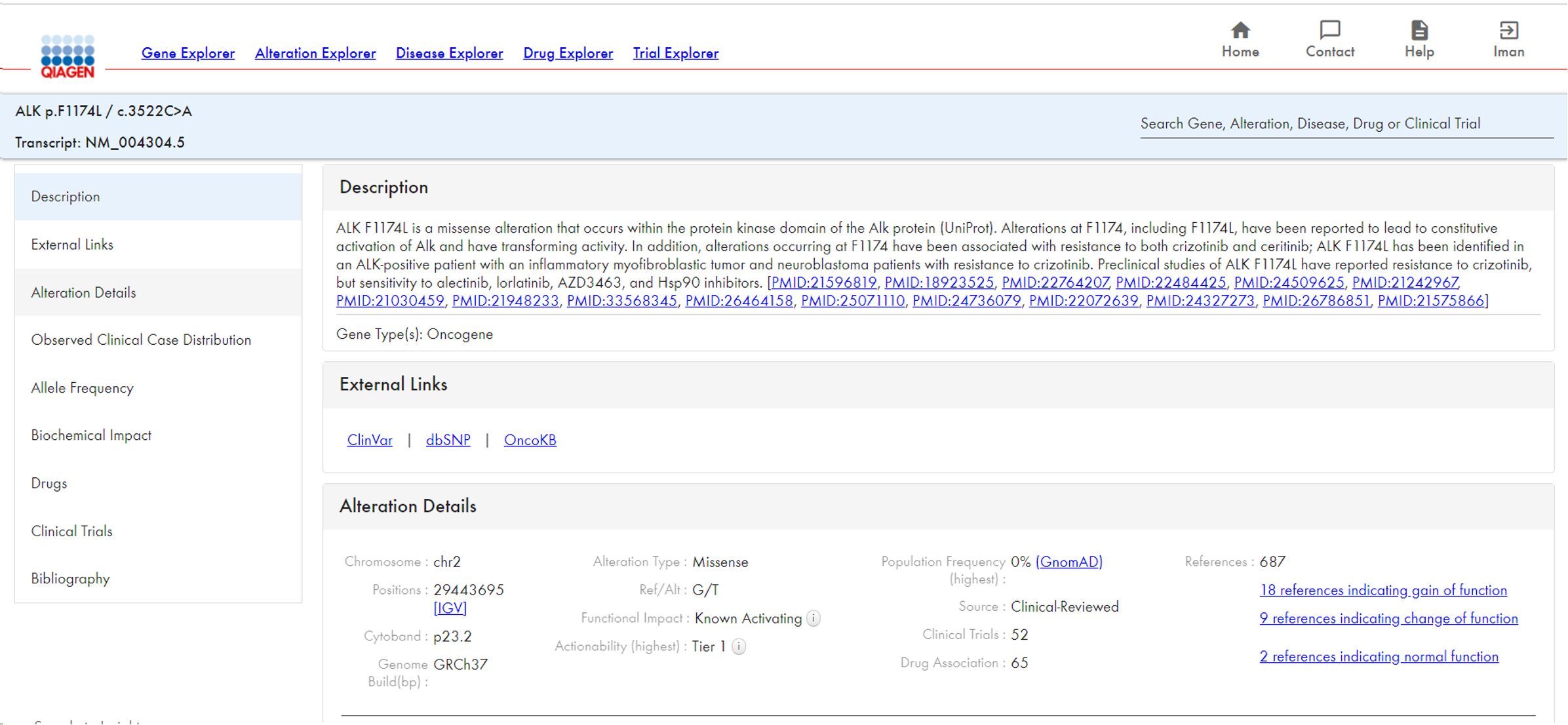The height and width of the screenshot is (725, 1568).
Task: Click the Transcript NM_004304.5 text
Action: click(100, 142)
